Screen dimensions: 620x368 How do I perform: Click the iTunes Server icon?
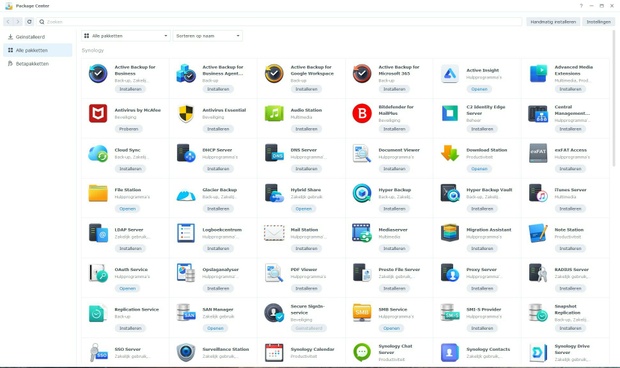(x=538, y=193)
